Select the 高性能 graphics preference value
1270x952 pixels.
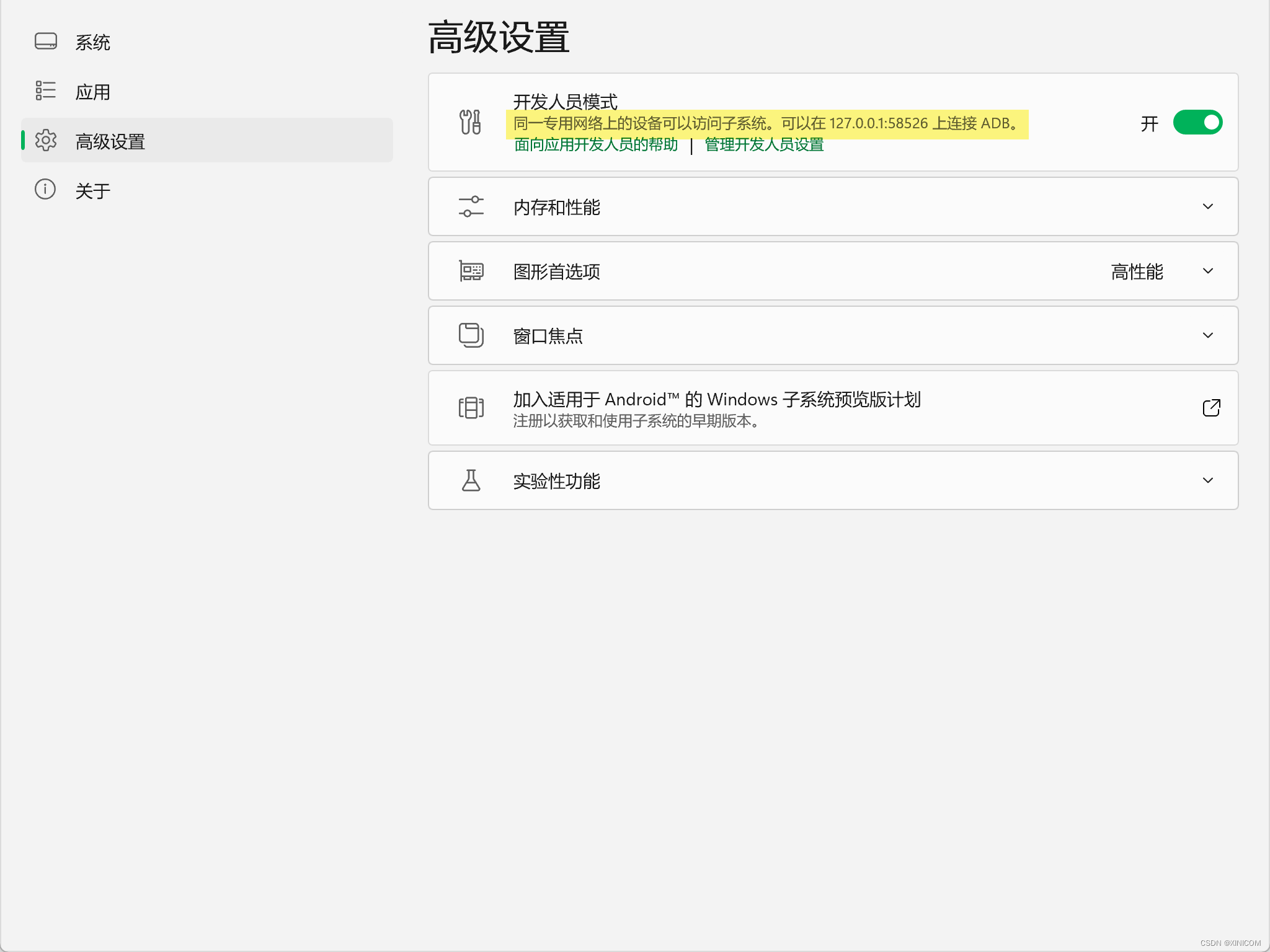[x=1137, y=271]
